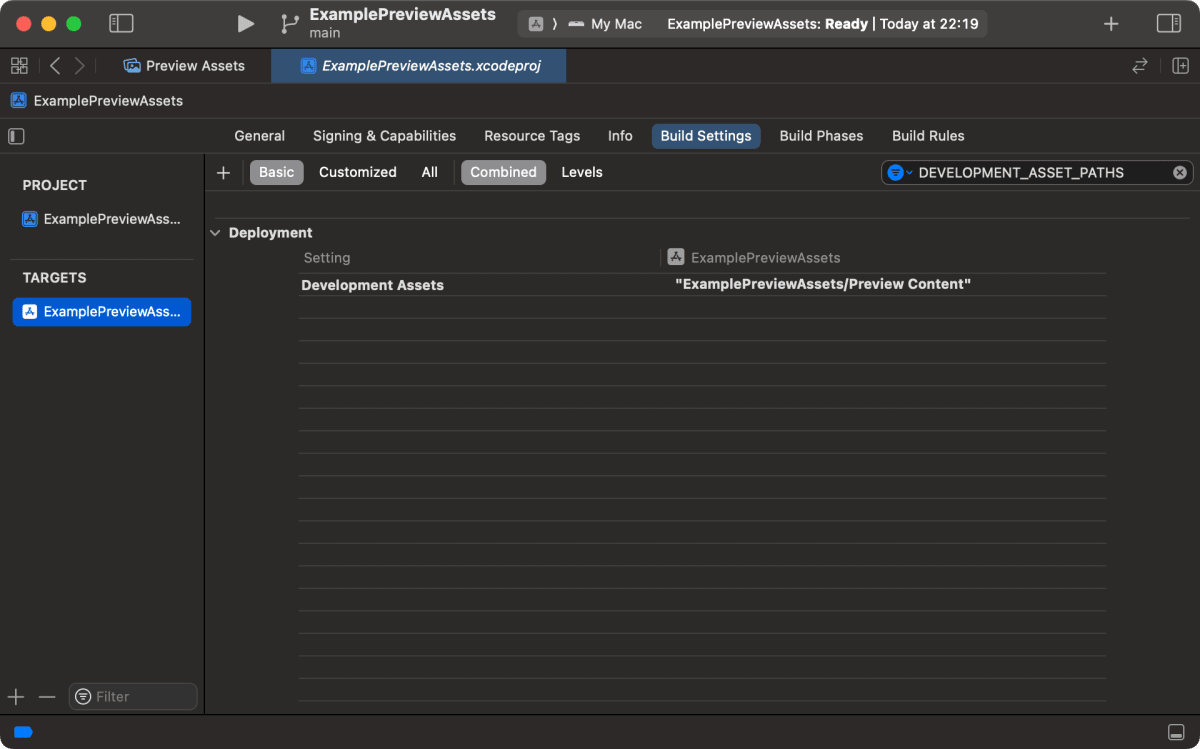This screenshot has height=749, width=1200.
Task: Open the Resource Tags tab
Action: pos(532,135)
